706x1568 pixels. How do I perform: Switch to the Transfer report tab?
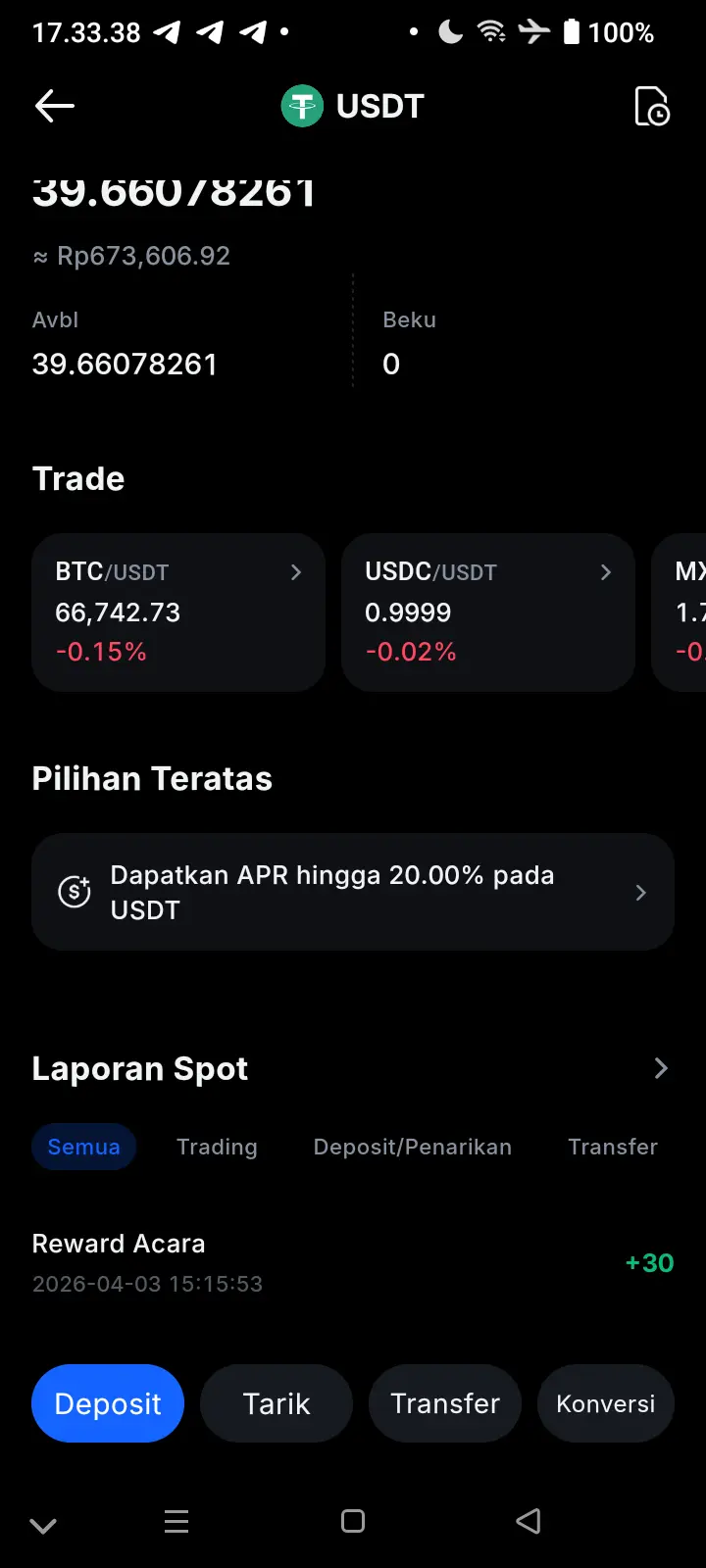click(613, 1147)
